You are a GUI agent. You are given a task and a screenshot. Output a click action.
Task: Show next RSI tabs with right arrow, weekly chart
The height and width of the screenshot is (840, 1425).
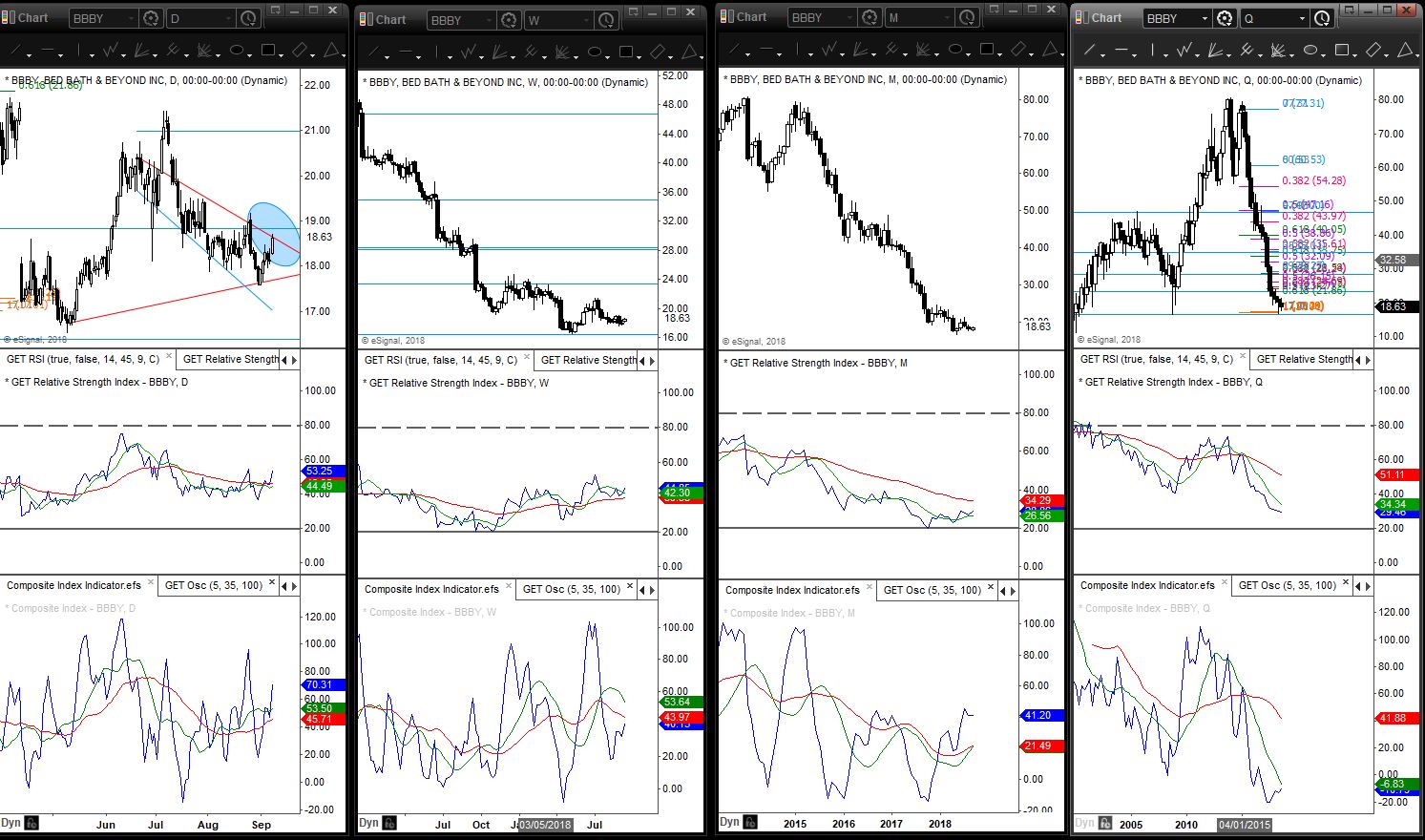(652, 360)
